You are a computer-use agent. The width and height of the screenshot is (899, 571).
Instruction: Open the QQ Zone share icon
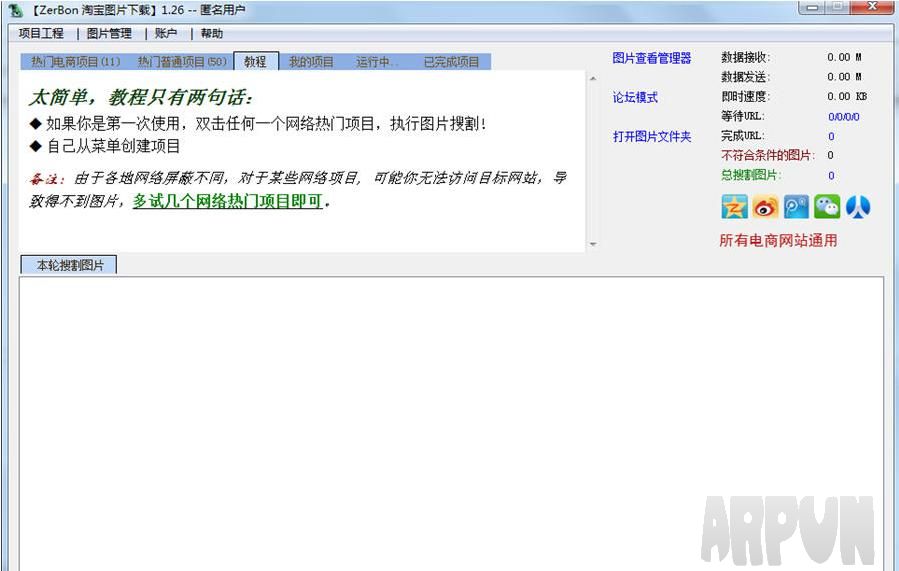click(x=734, y=207)
